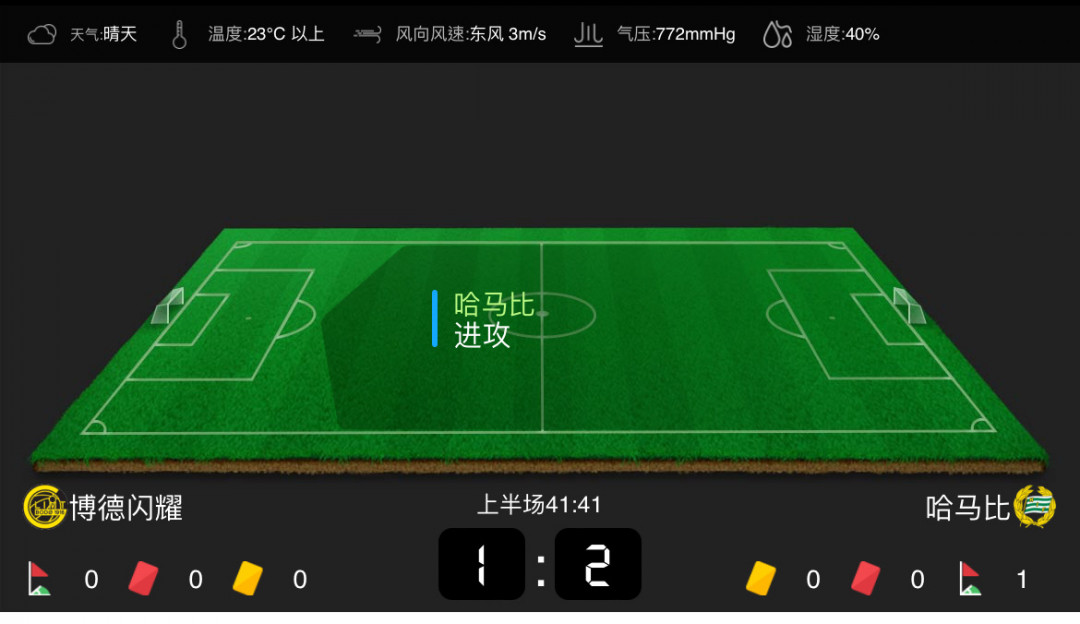Click the thermometer temperature icon
The image size is (1080, 624).
179,34
